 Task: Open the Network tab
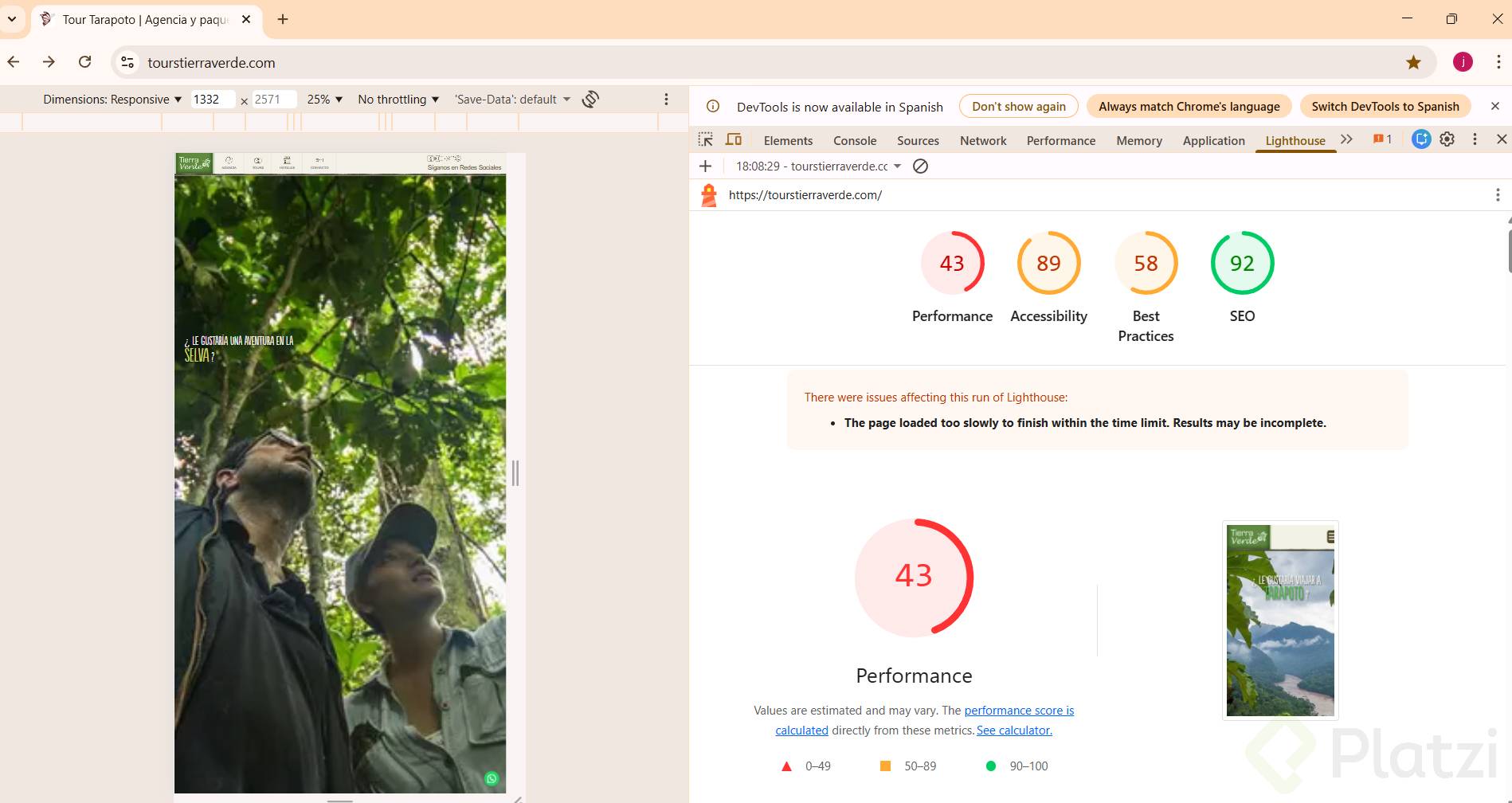pyautogui.click(x=983, y=141)
